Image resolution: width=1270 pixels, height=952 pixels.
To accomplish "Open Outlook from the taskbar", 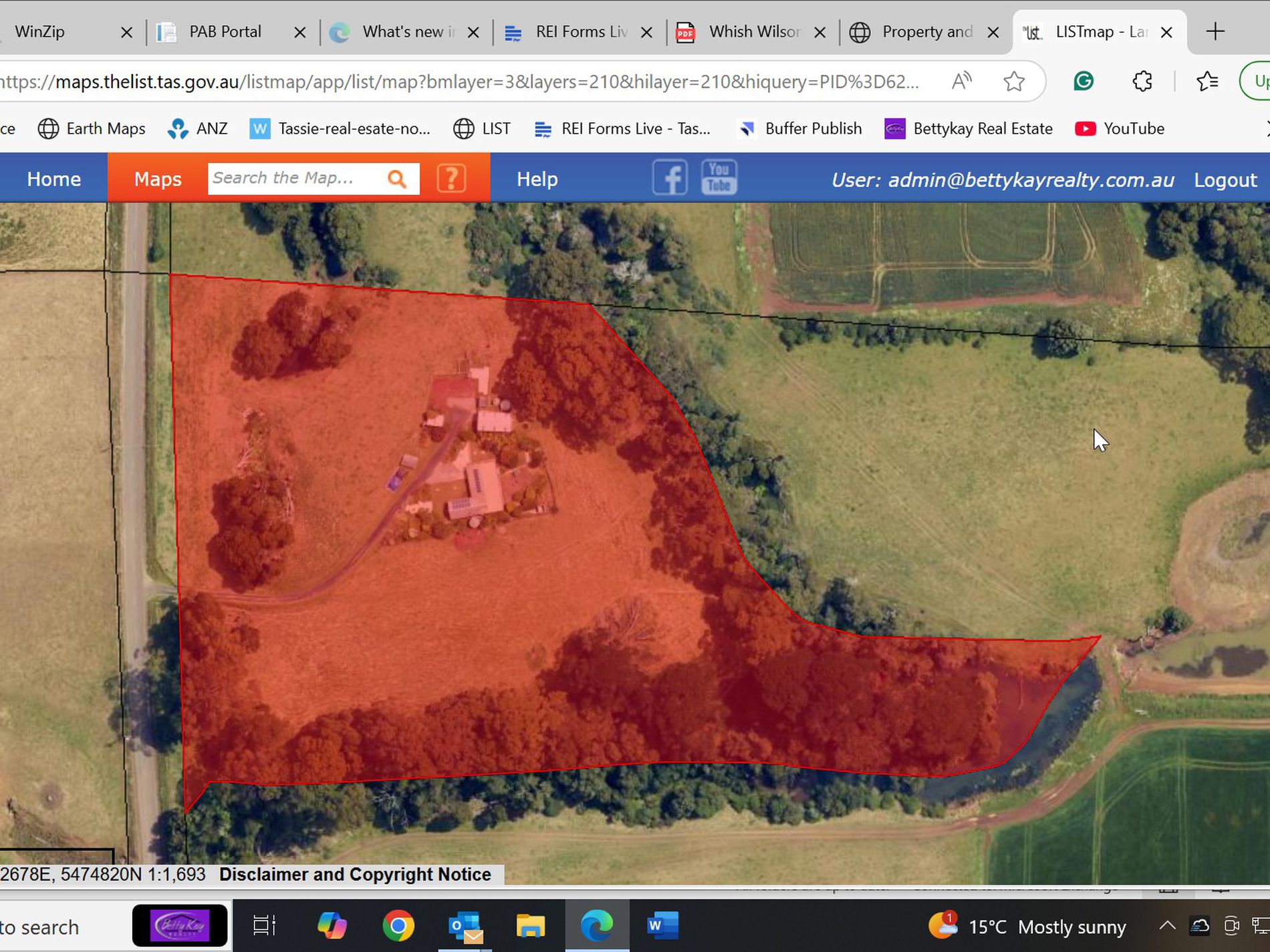I will [465, 926].
